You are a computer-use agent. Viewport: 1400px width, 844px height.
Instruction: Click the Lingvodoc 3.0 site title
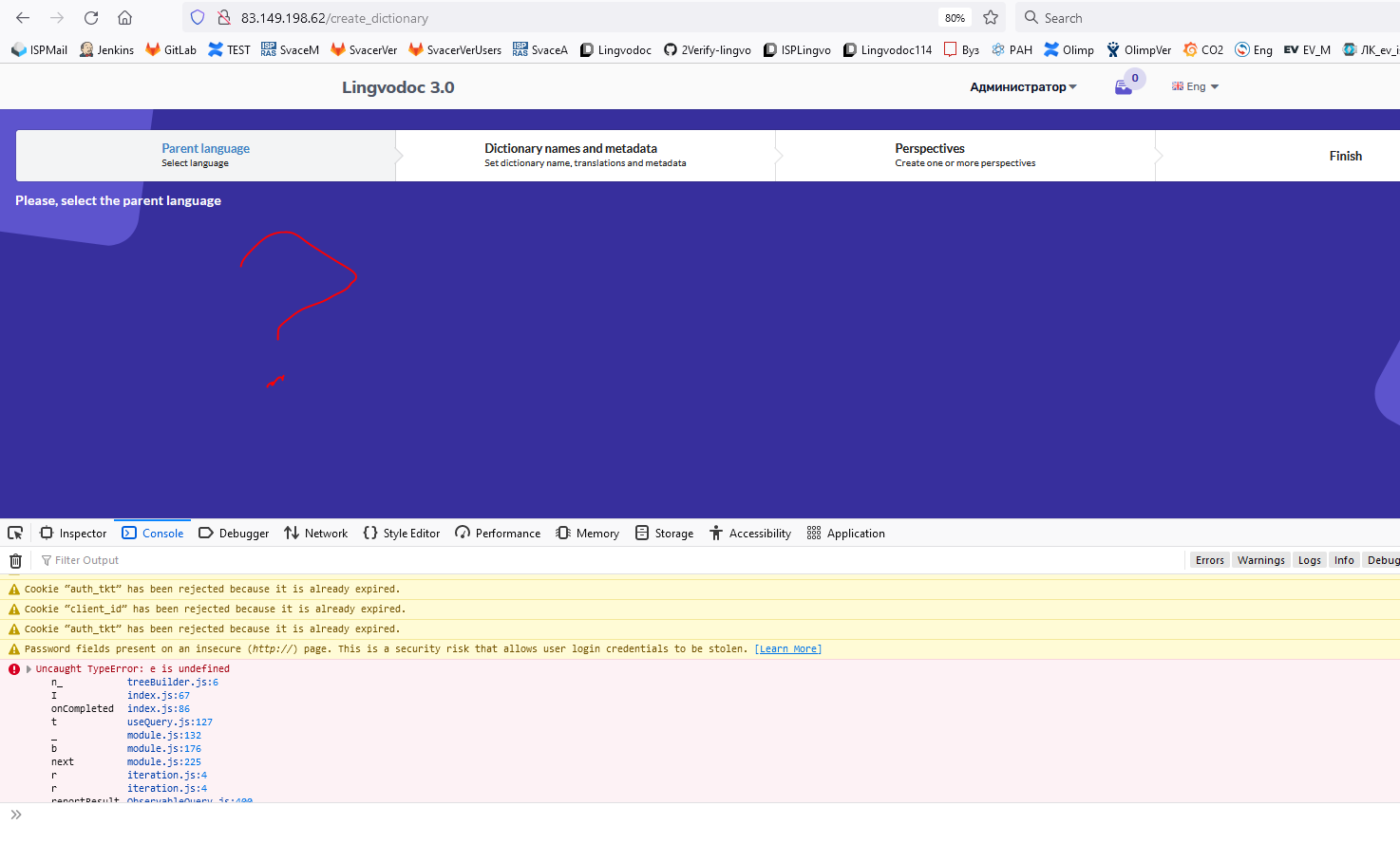[x=398, y=87]
